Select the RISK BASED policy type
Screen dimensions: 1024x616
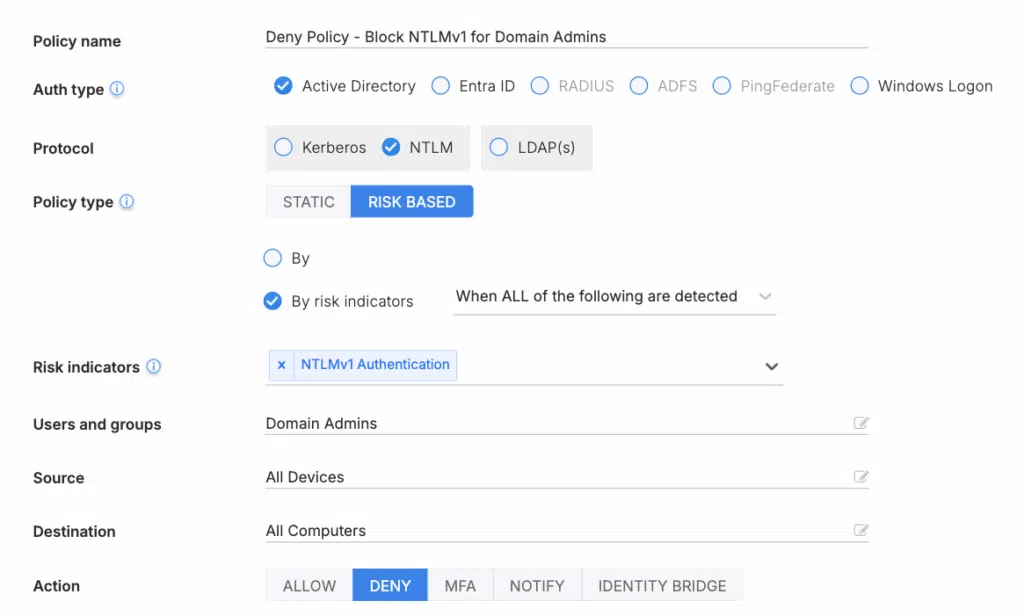(x=411, y=202)
